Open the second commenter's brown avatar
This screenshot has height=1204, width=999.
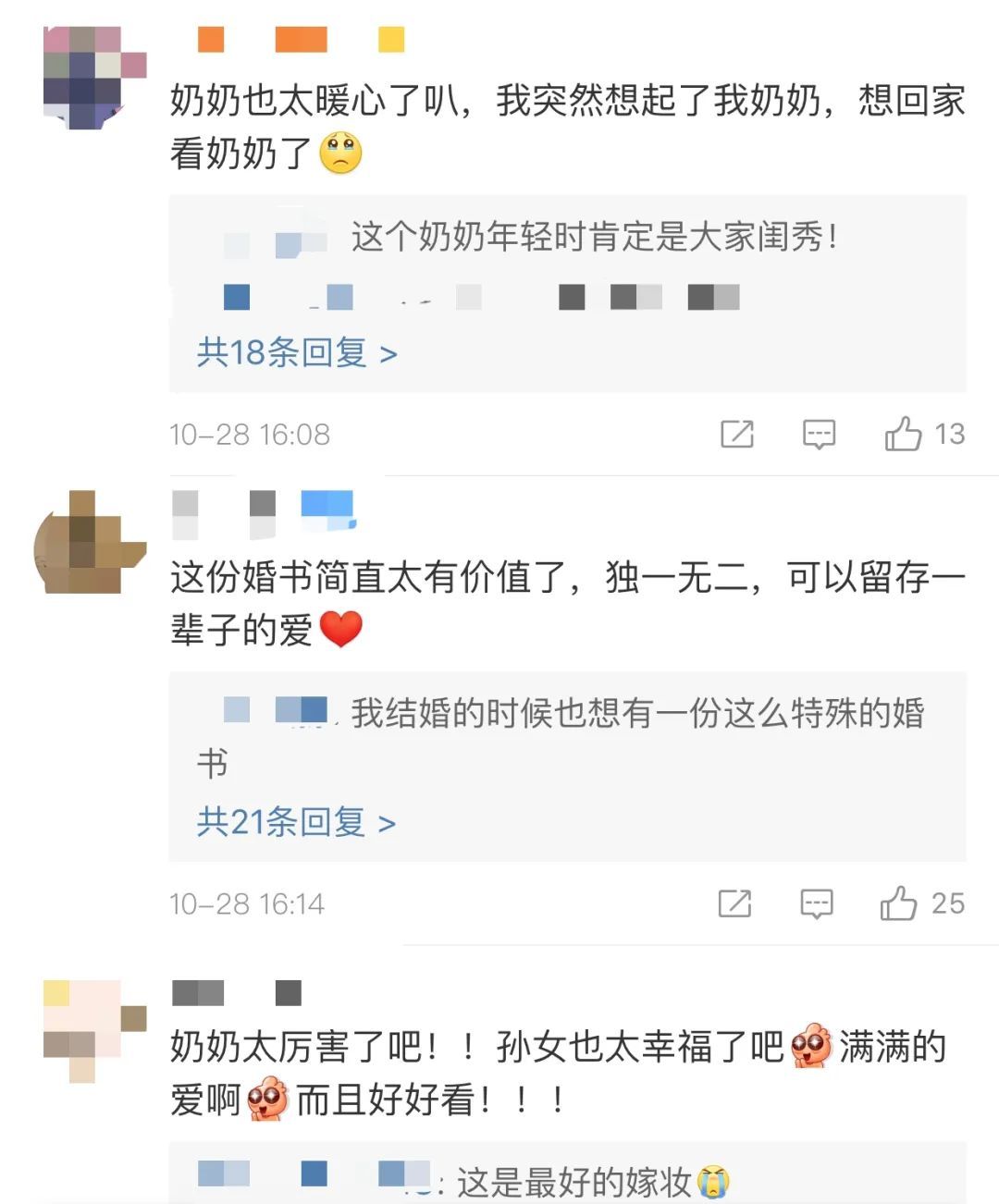[91, 542]
